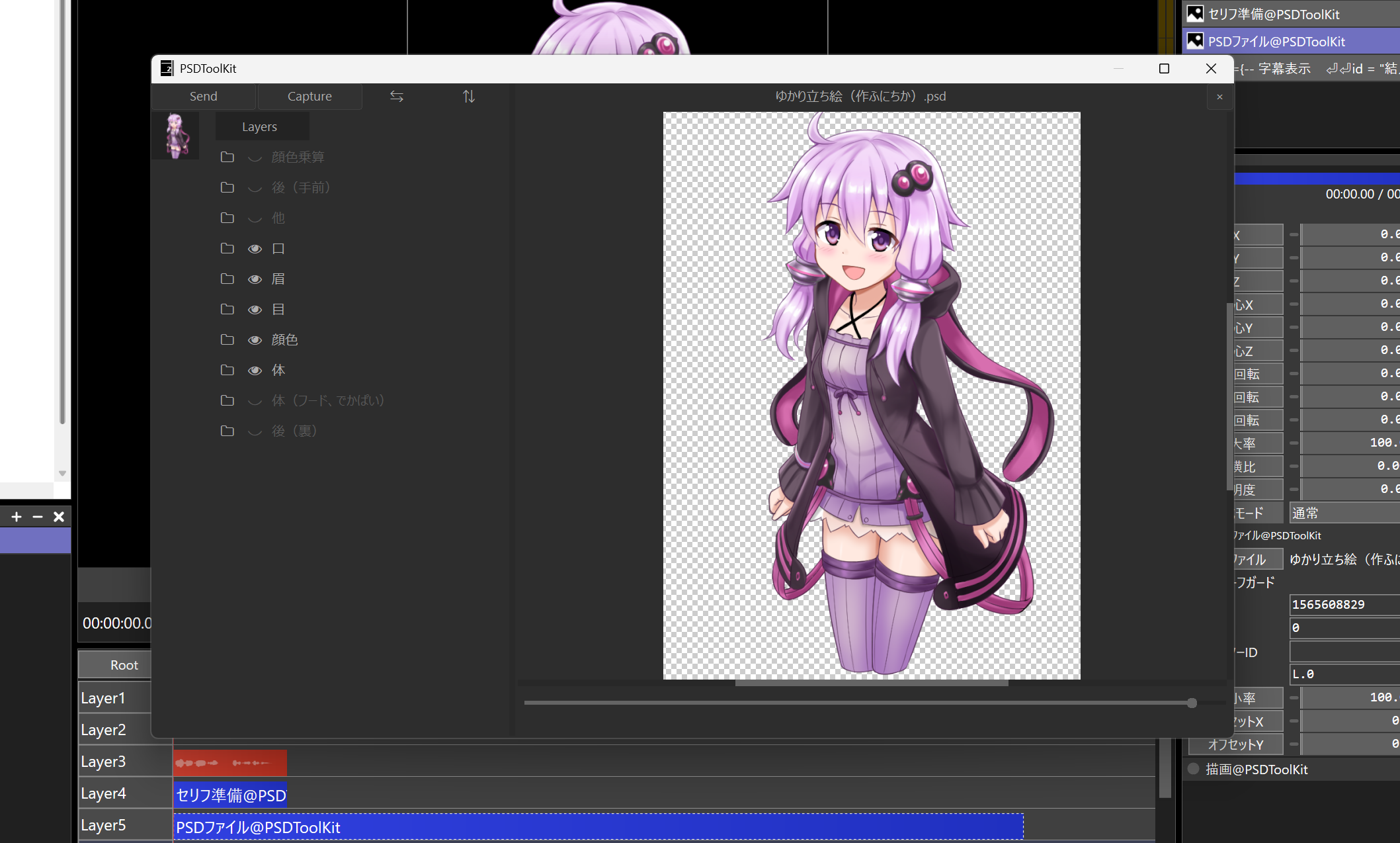The height and width of the screenshot is (843, 1400).
Task: Click the plus icon in left panel
Action: point(17,517)
